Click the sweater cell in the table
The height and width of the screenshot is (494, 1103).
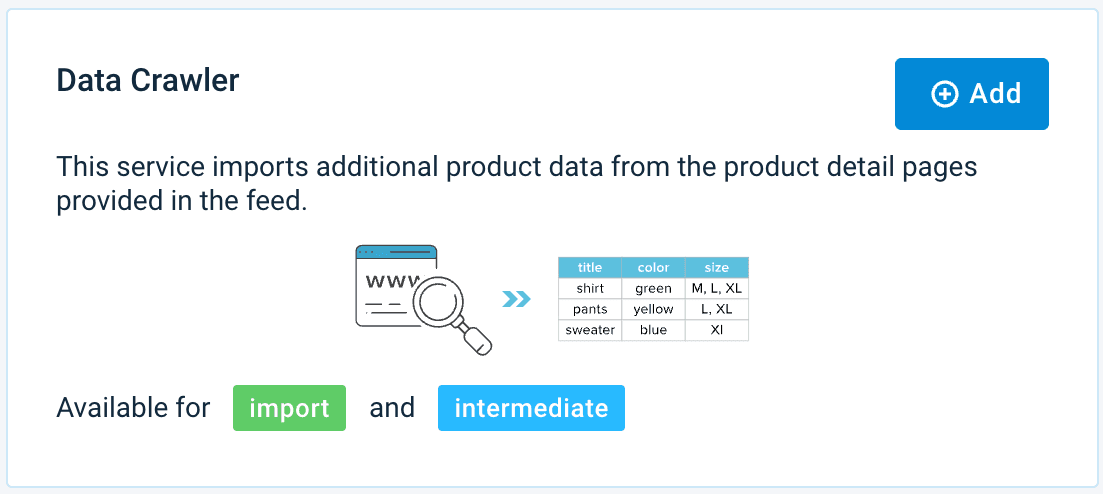click(x=590, y=330)
